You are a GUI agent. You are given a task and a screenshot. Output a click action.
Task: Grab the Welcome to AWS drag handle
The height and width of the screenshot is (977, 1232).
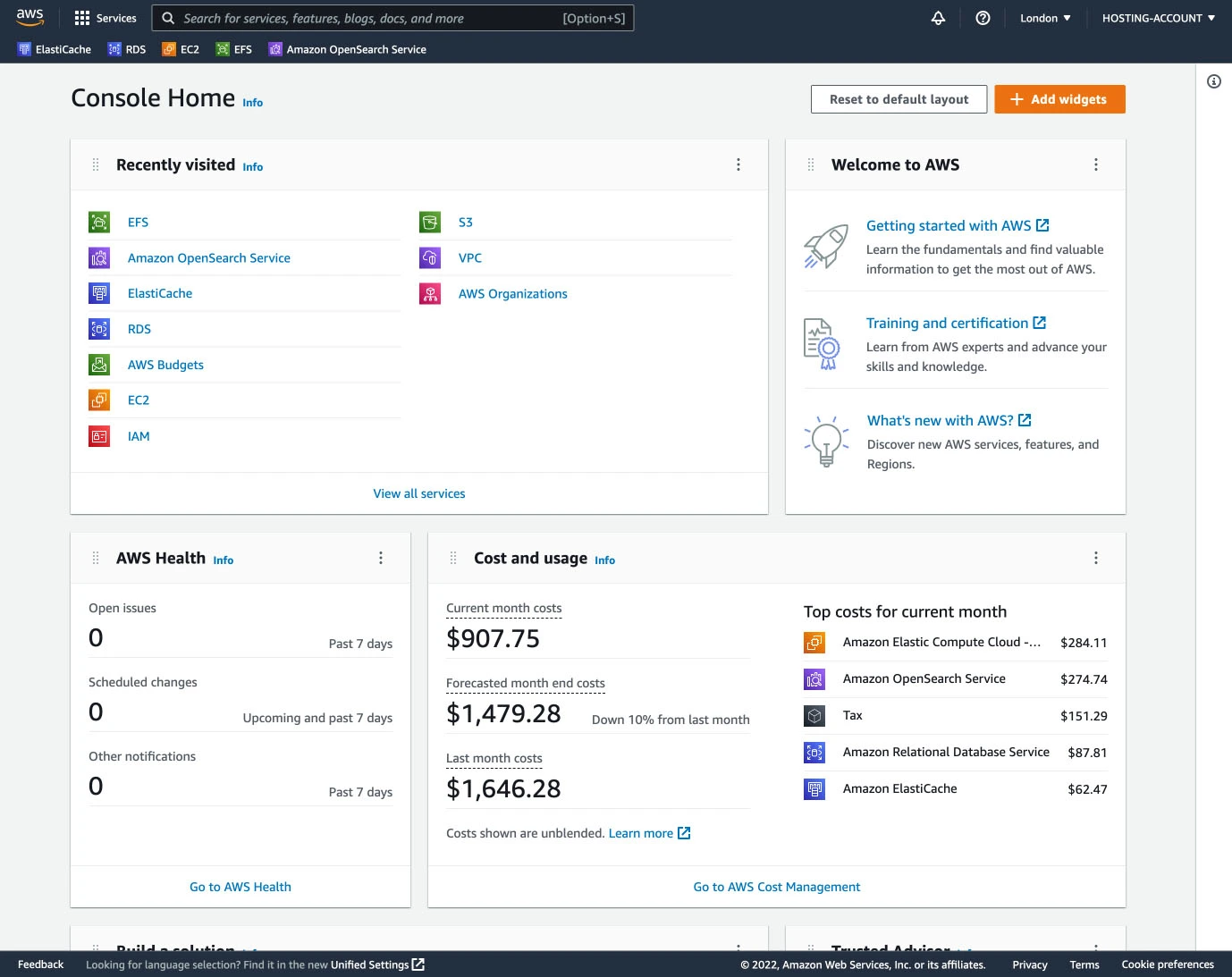point(811,164)
